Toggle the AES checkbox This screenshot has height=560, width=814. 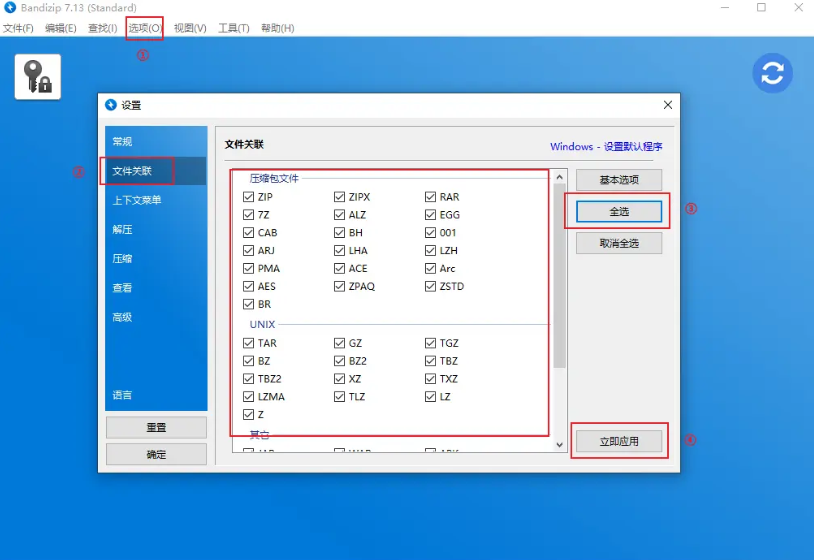[248, 286]
